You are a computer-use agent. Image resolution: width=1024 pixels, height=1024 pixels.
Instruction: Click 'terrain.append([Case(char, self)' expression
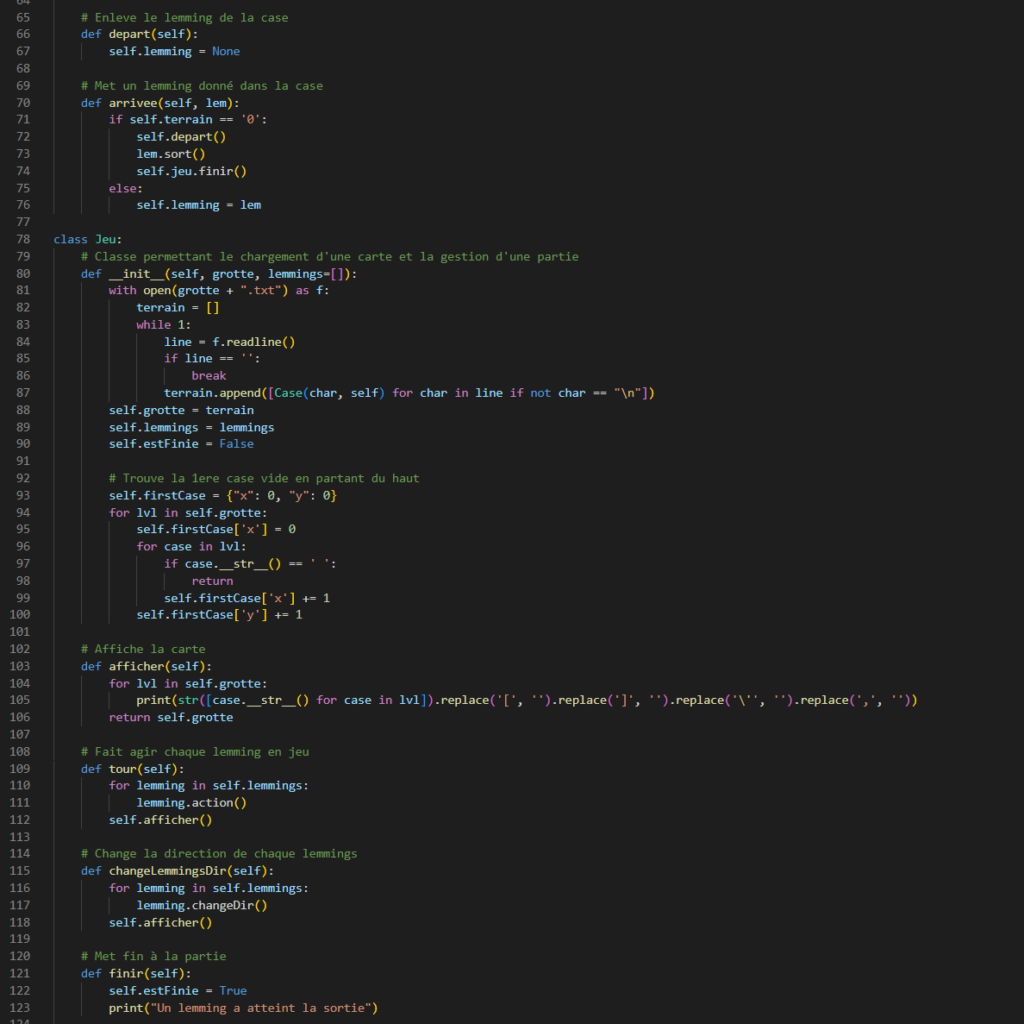(x=274, y=392)
